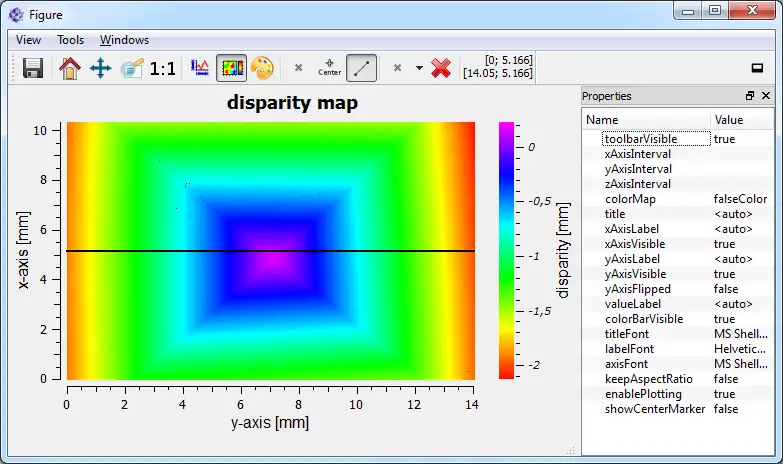The height and width of the screenshot is (464, 783).
Task: Click the point cross icon next to the dropdown arrow
Action: pyautogui.click(x=397, y=67)
